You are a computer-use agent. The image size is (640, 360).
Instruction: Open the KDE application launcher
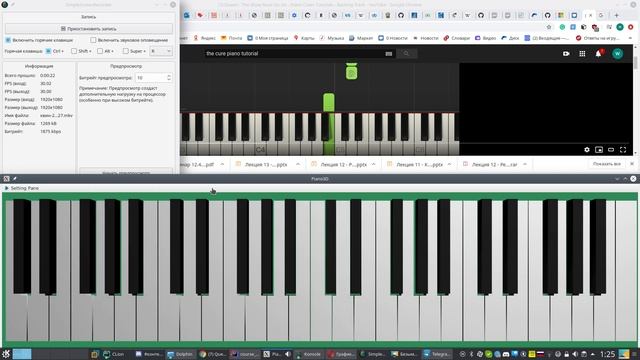click(6, 354)
